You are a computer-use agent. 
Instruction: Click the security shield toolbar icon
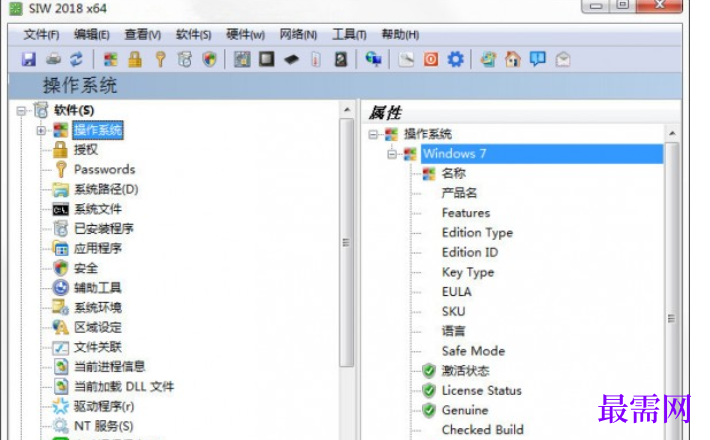click(x=209, y=59)
